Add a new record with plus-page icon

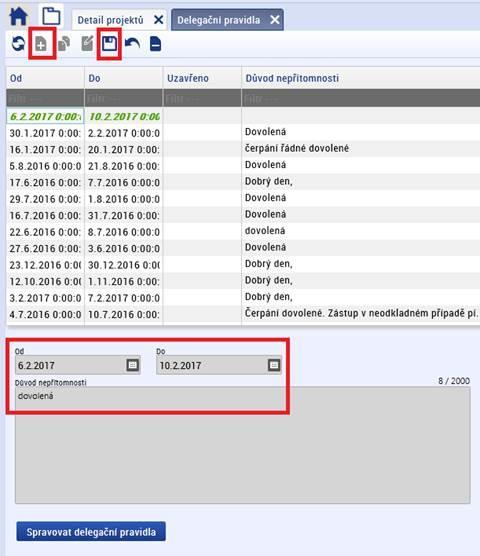coord(41,44)
